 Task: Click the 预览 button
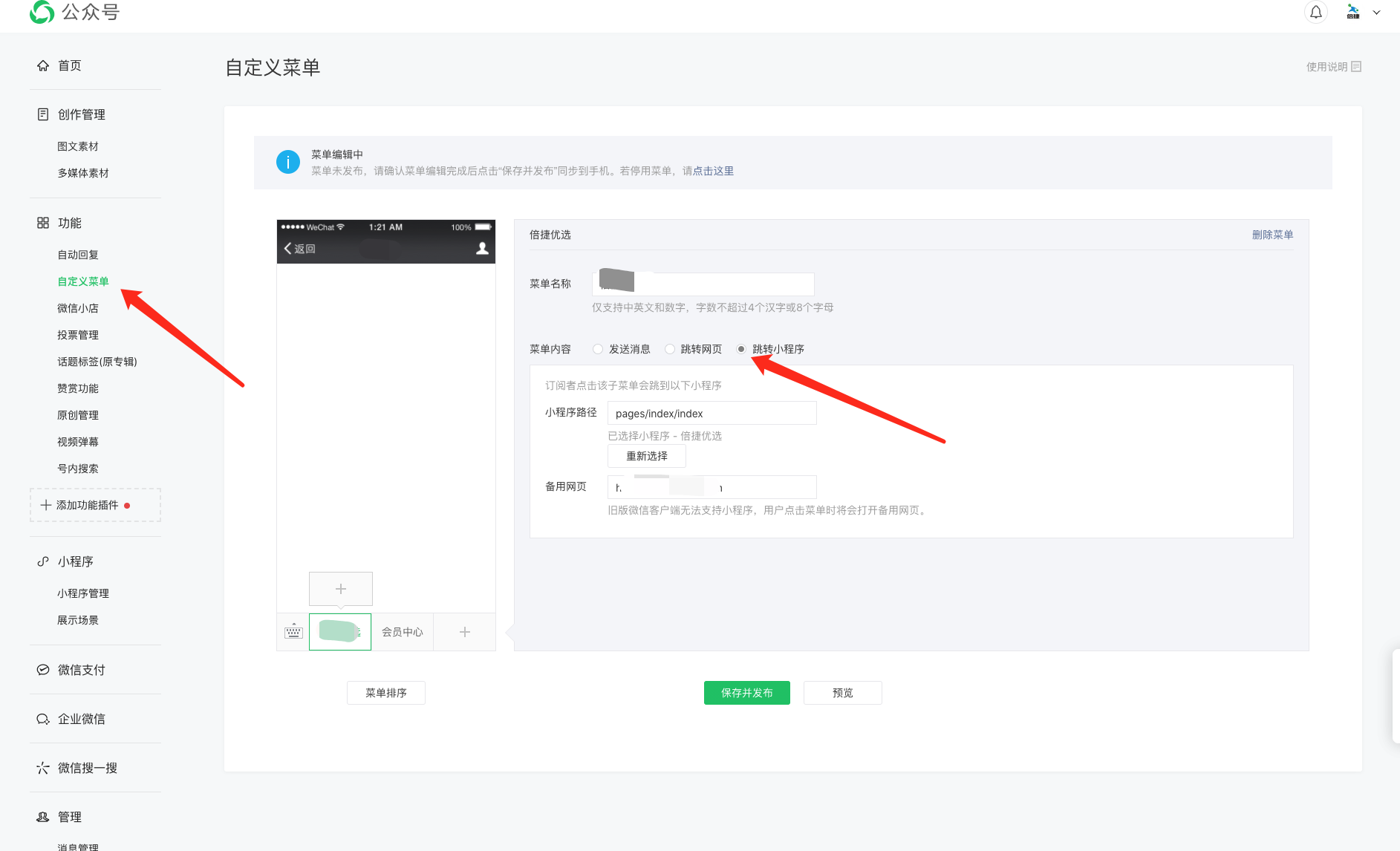pyautogui.click(x=843, y=693)
